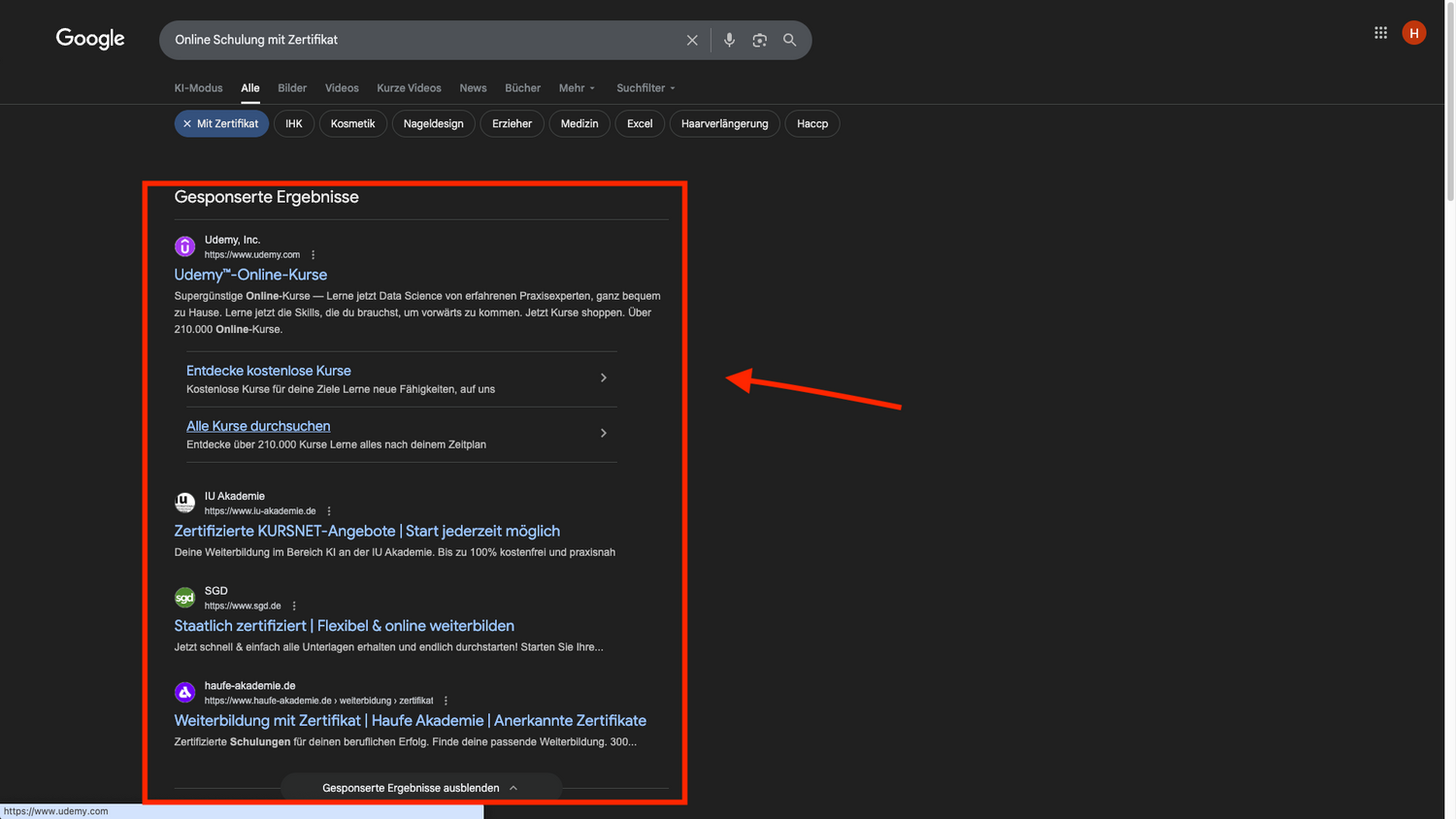Viewport: 1456px width, 819px height.
Task: Click chevron beside Entdecke kostenlose Kurse
Action: click(x=603, y=377)
